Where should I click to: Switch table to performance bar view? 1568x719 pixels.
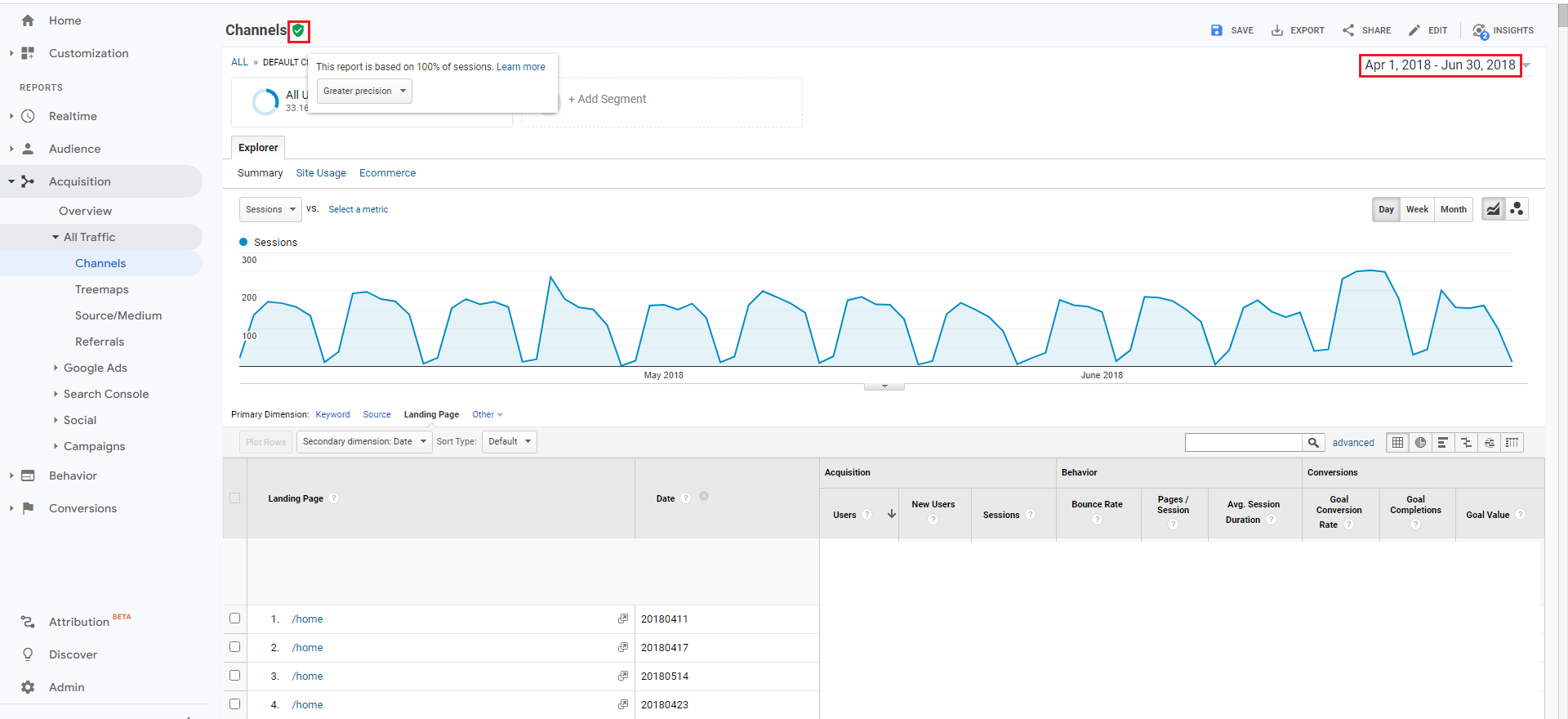tap(1443, 443)
